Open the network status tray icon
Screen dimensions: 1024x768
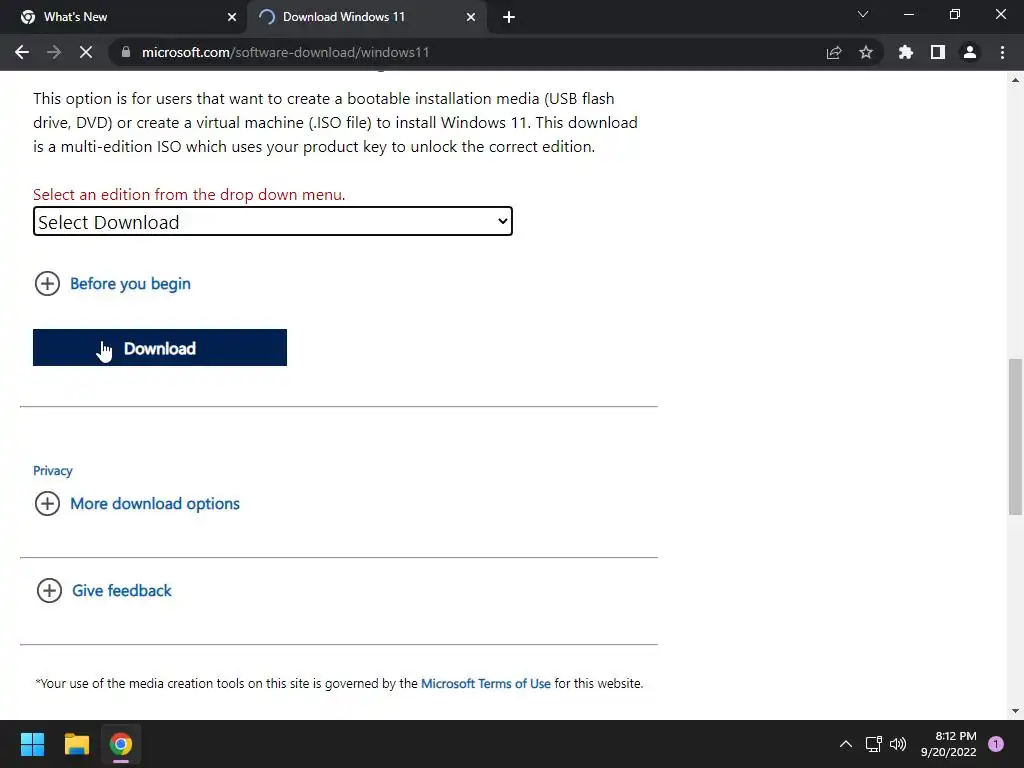pos(873,744)
